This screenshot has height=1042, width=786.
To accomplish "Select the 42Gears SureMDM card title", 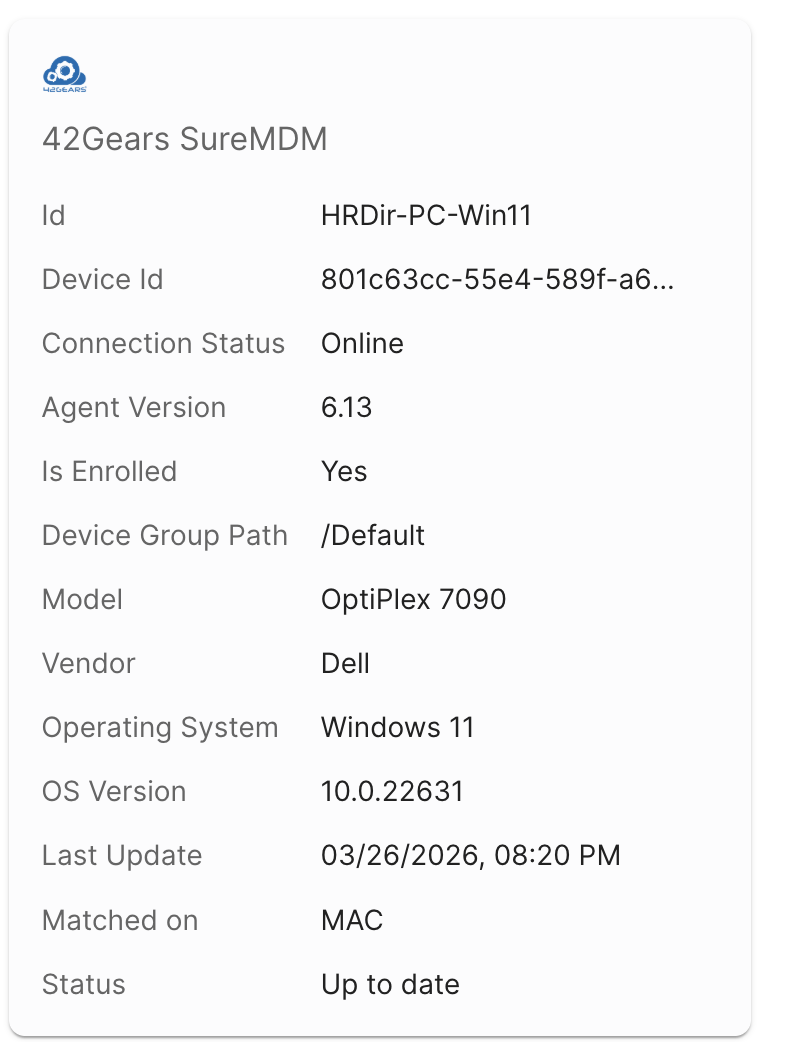I will 185,140.
